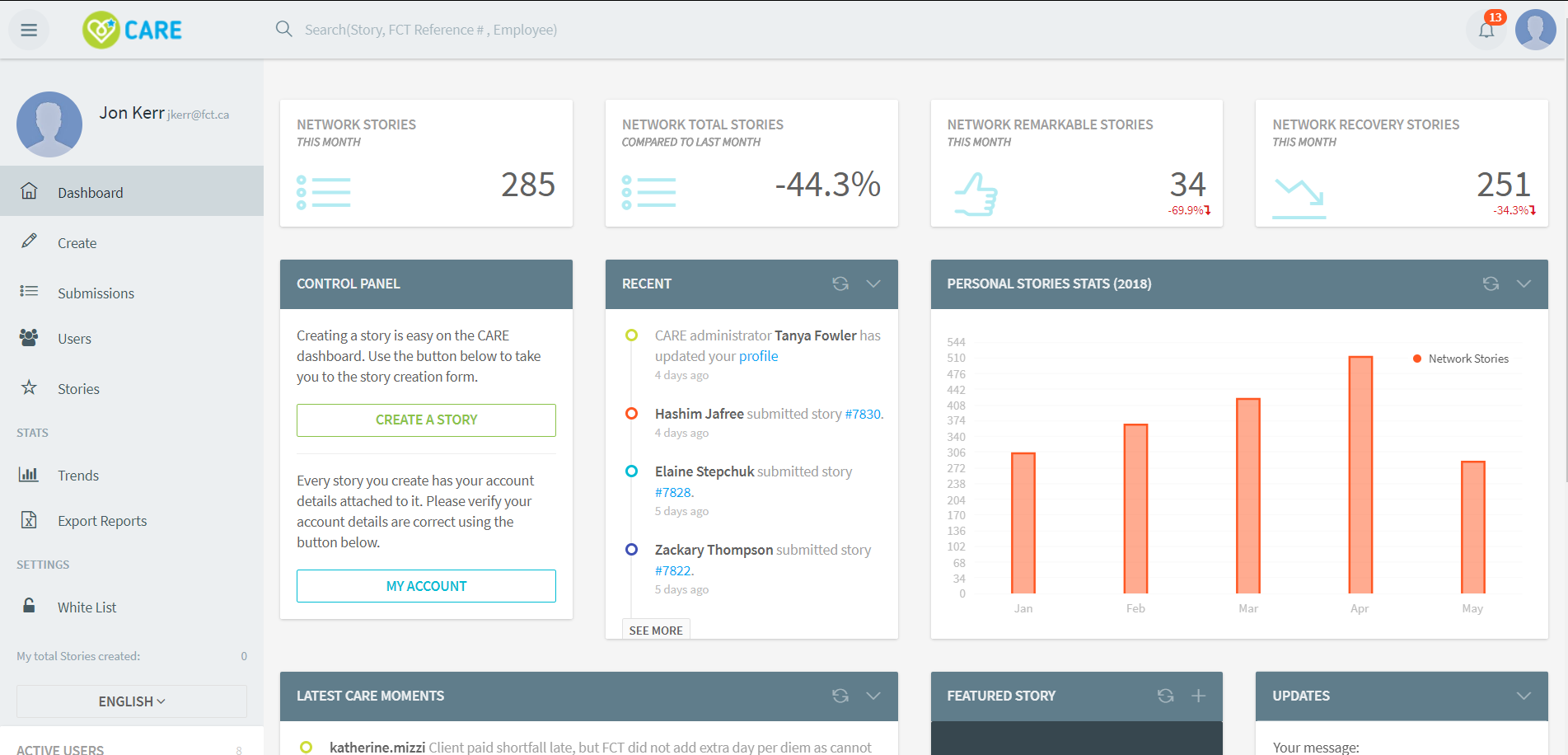Click the Network Stories list icon

324,192
